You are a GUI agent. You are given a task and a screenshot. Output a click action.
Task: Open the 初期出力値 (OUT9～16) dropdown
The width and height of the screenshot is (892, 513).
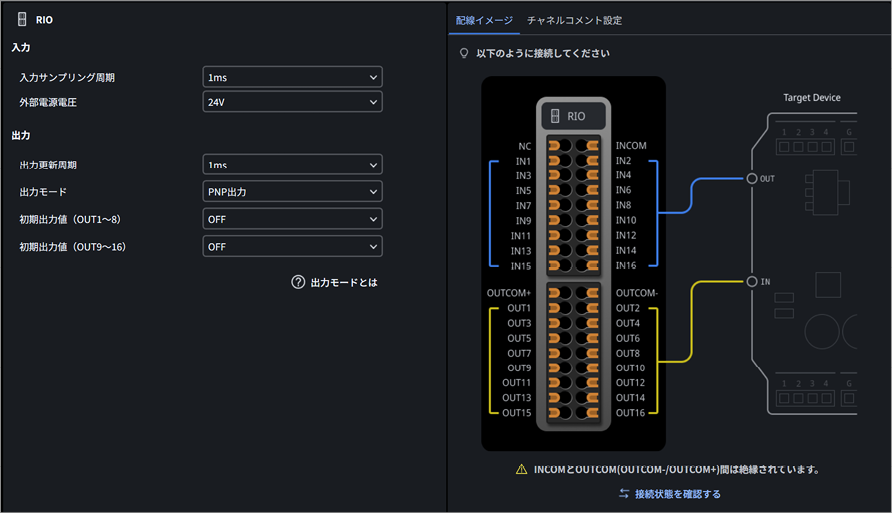click(x=292, y=247)
